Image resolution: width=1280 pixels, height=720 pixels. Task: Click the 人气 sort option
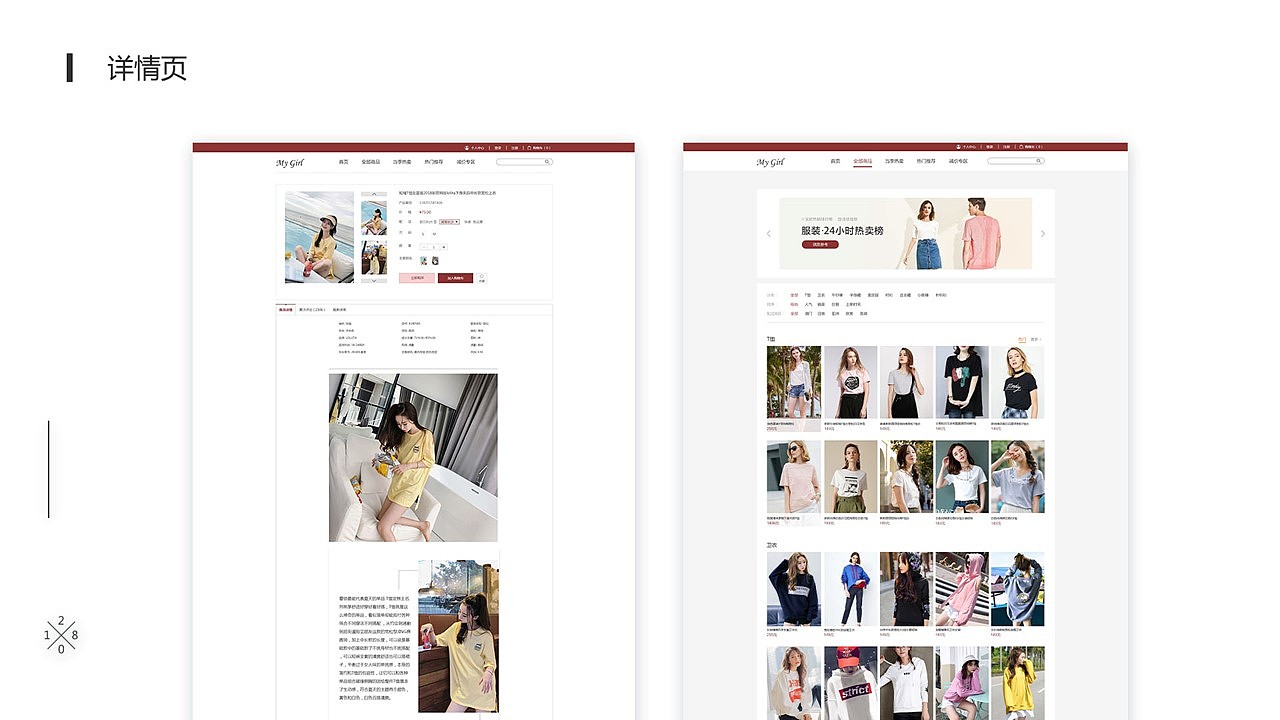pyautogui.click(x=808, y=304)
